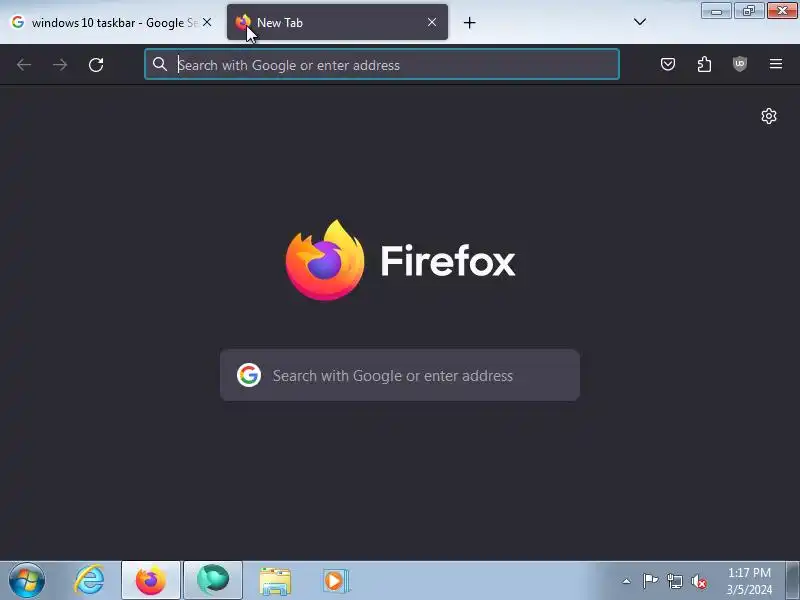Screen dimensions: 800x600
Task: Expand the list all tabs chevron
Action: [639, 22]
